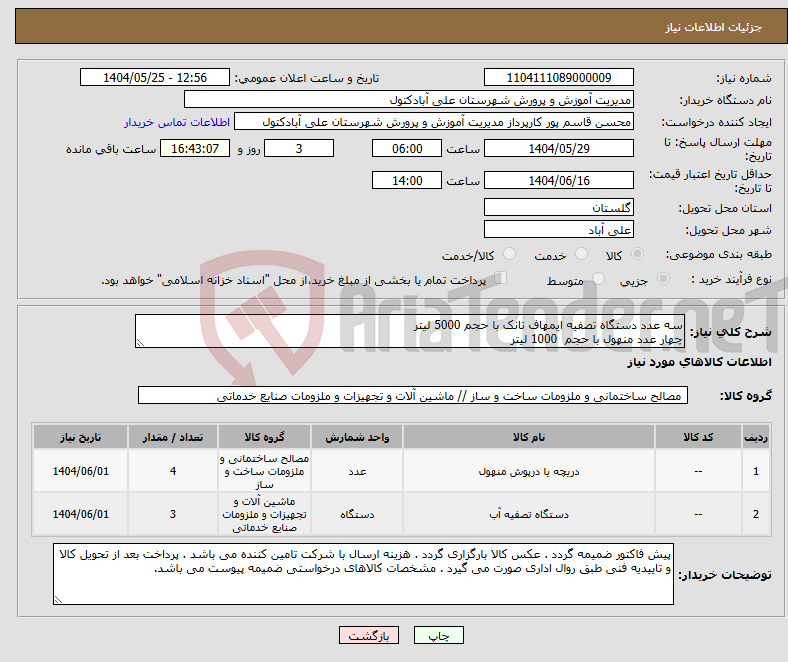Click the دستگاه تصفیه آب cell

pos(529,514)
